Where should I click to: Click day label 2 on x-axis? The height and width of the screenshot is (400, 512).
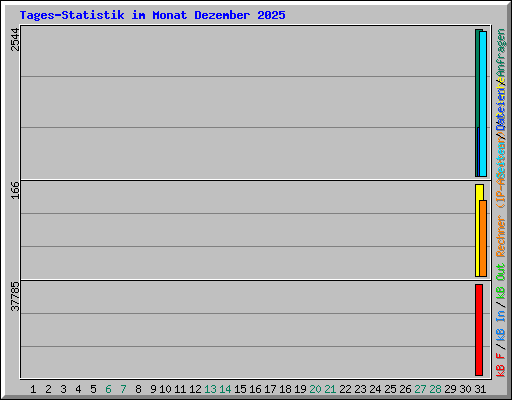point(48,389)
